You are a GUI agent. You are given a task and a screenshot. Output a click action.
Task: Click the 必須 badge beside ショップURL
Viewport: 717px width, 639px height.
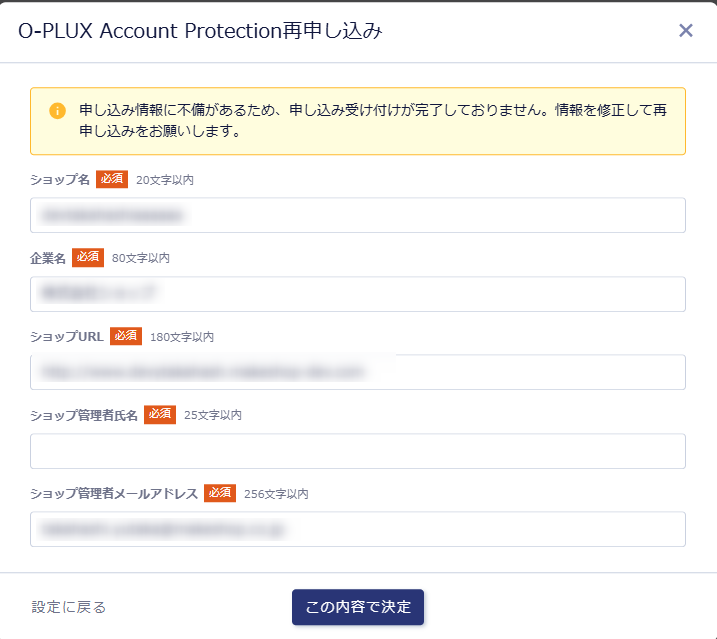pyautogui.click(x=126, y=336)
